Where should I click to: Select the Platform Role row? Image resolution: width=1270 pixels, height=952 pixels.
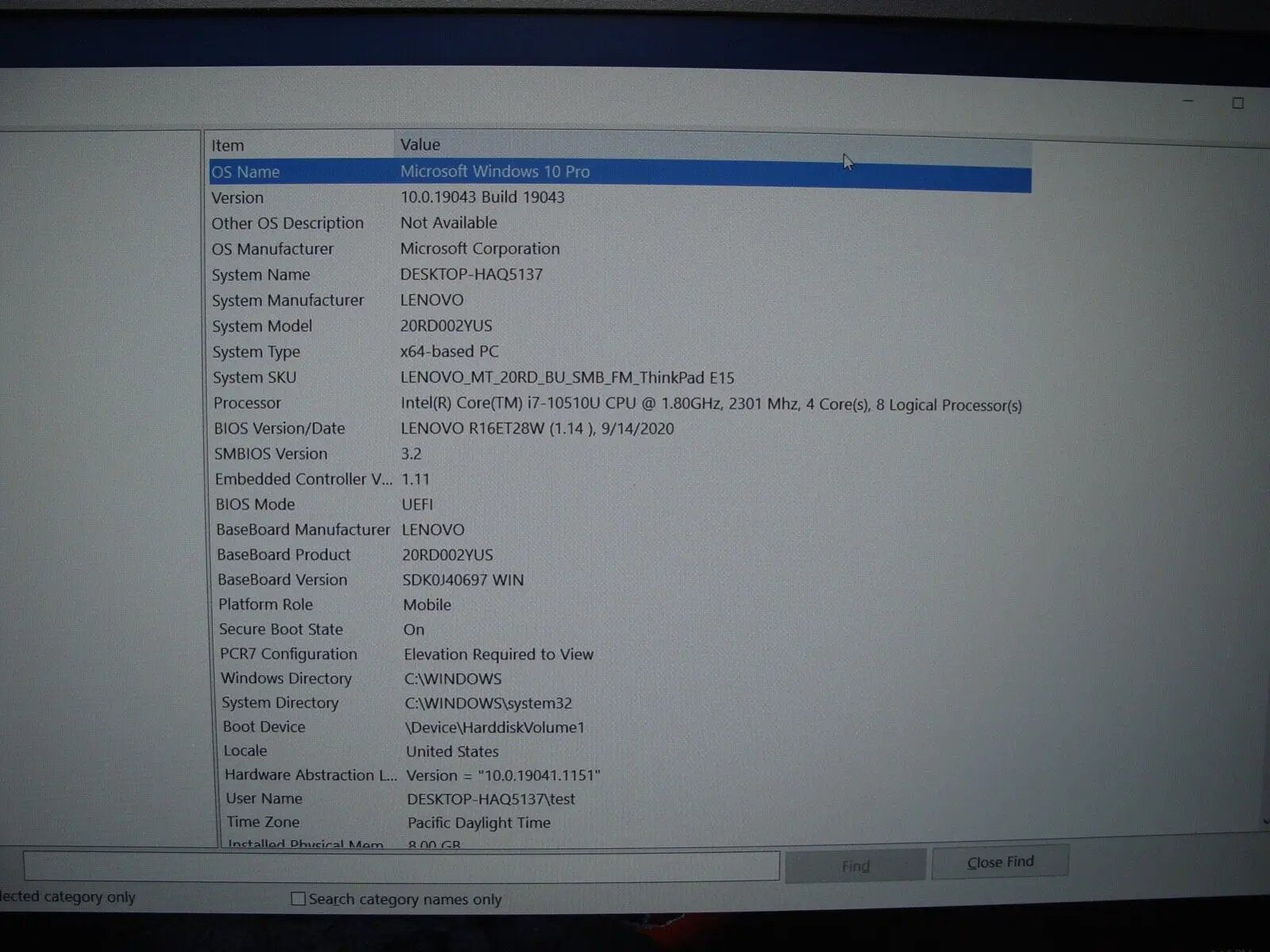pyautogui.click(x=620, y=605)
